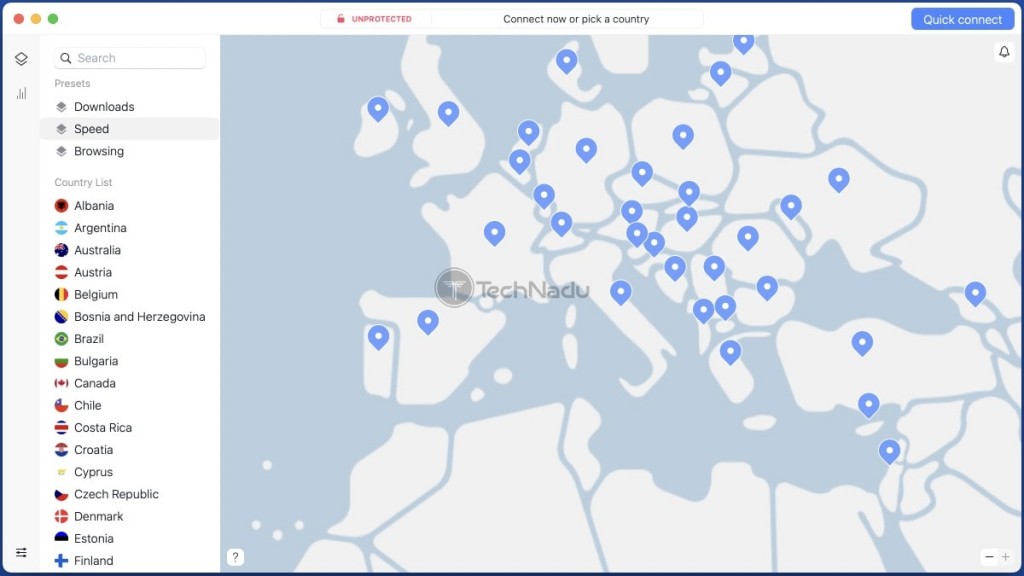
Task: Click the Poland map pin
Action: (x=682, y=135)
